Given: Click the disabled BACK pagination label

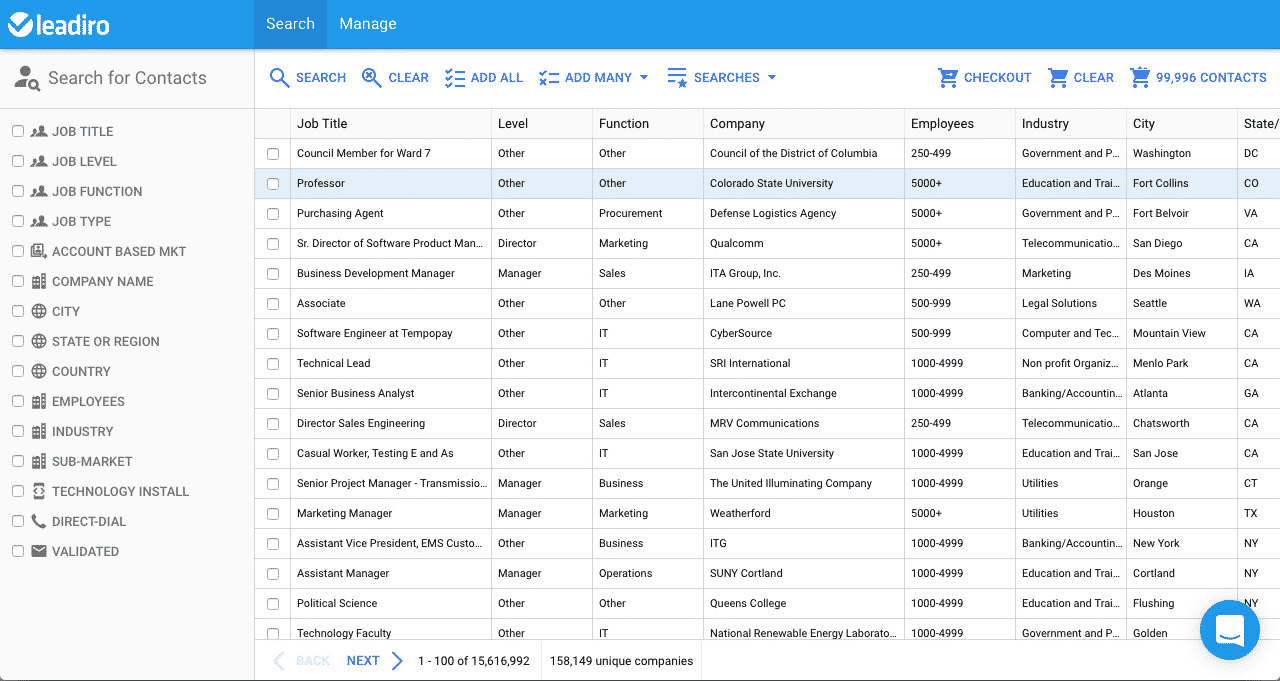Looking at the screenshot, I should click(x=313, y=661).
